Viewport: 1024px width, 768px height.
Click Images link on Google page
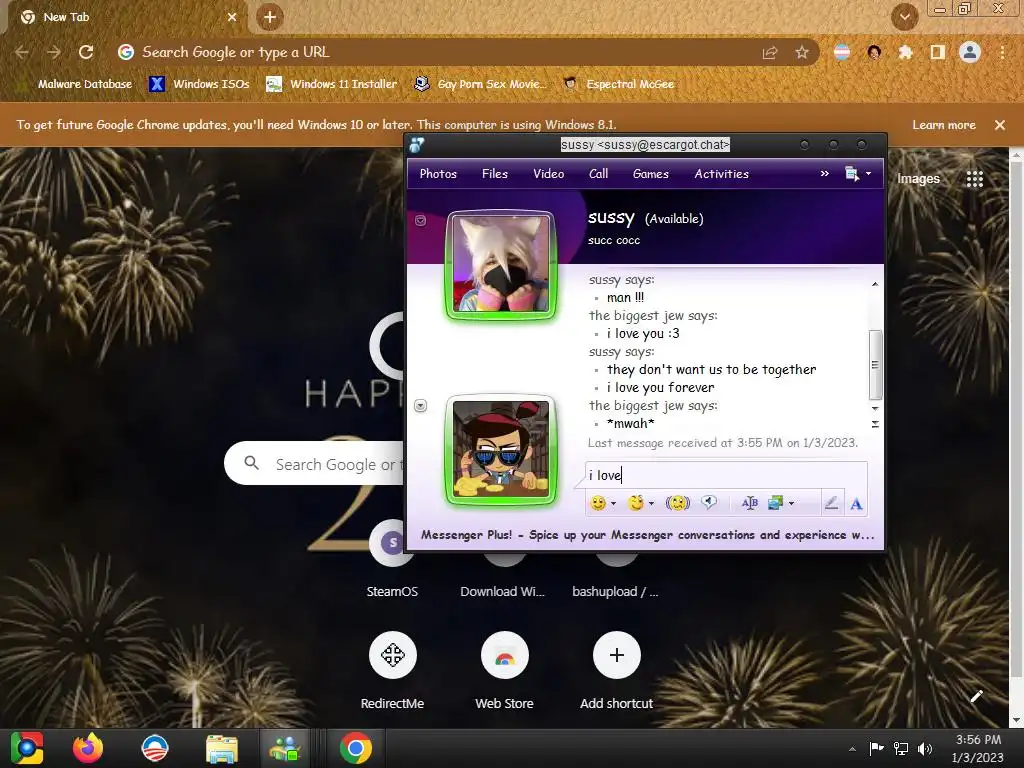(x=918, y=179)
